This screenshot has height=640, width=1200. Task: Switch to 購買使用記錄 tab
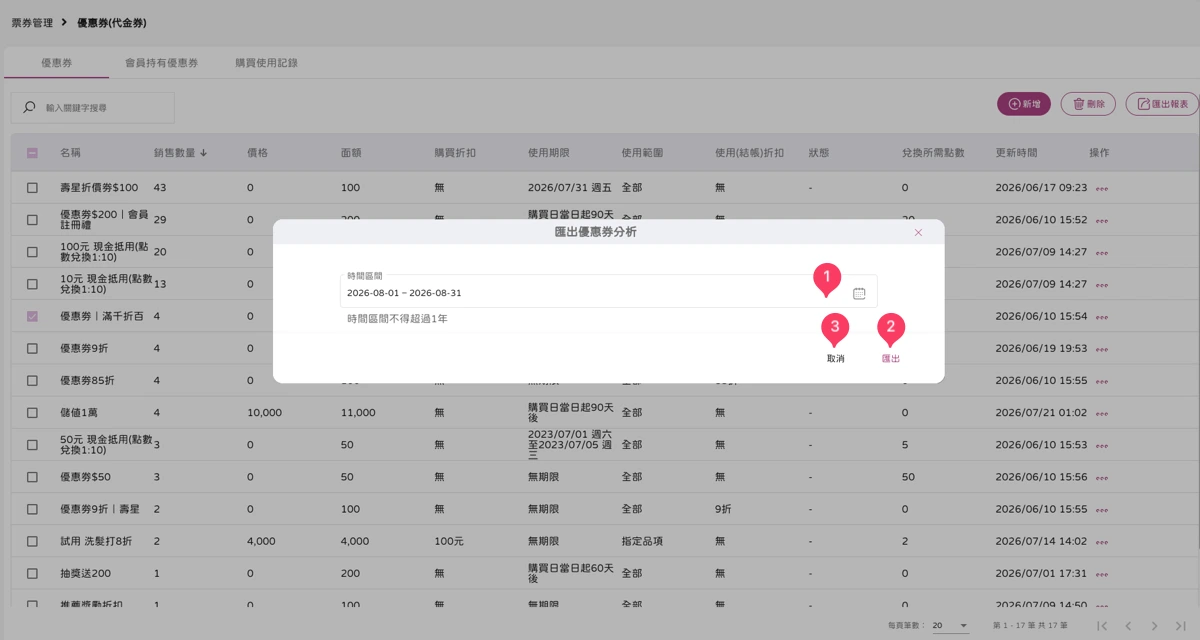coord(266,63)
